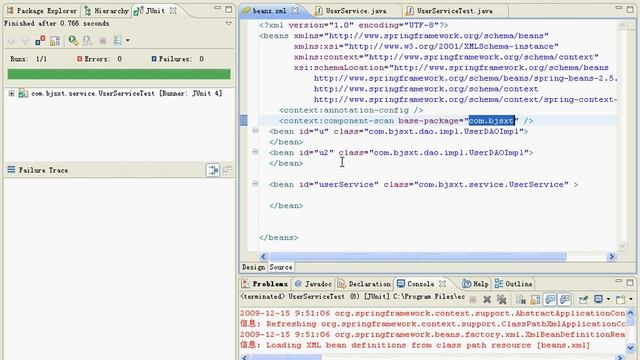This screenshot has width=640, height=360.
Task: Switch to the Source editor view
Action: pos(281,267)
